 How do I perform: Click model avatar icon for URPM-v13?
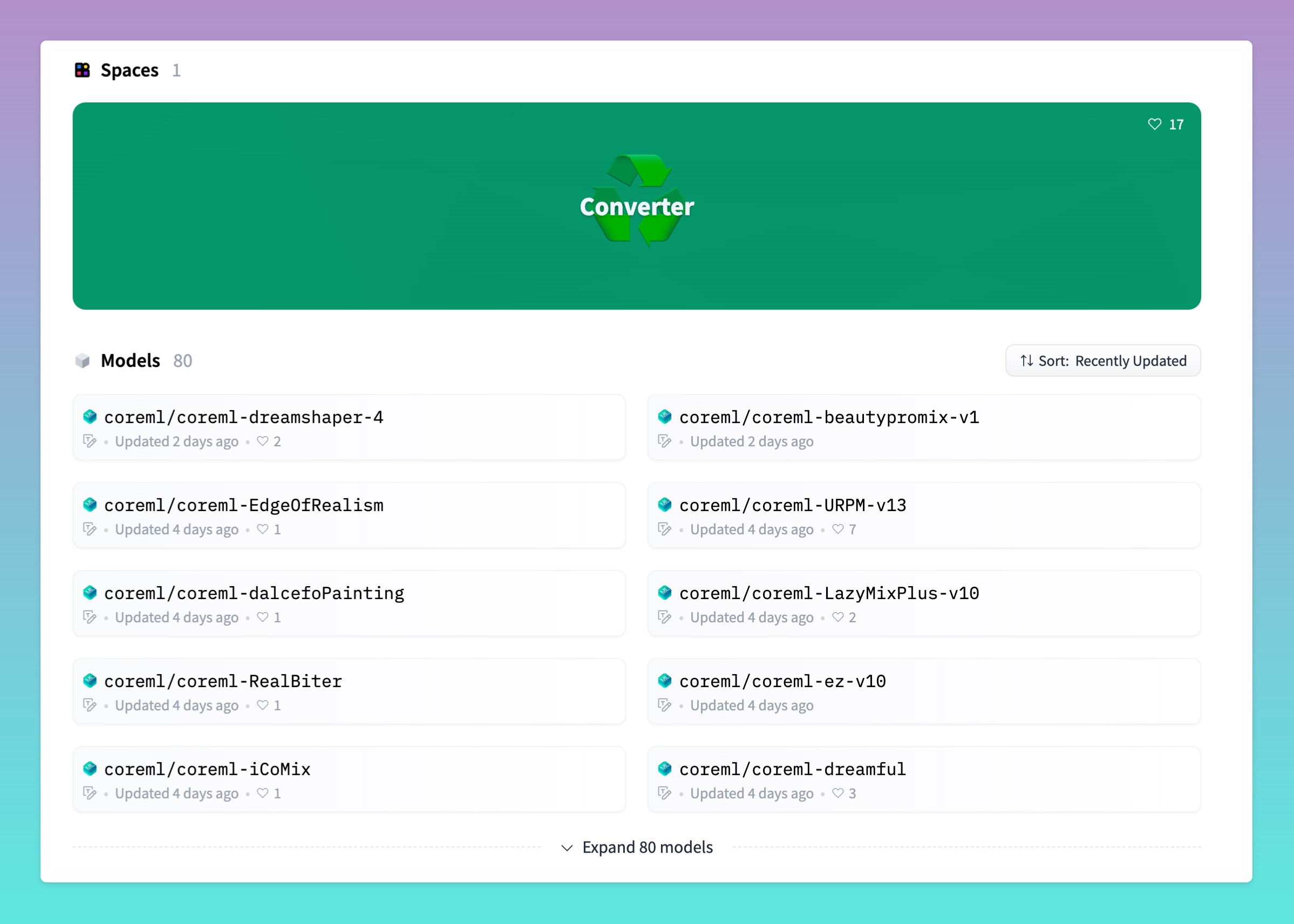click(665, 505)
